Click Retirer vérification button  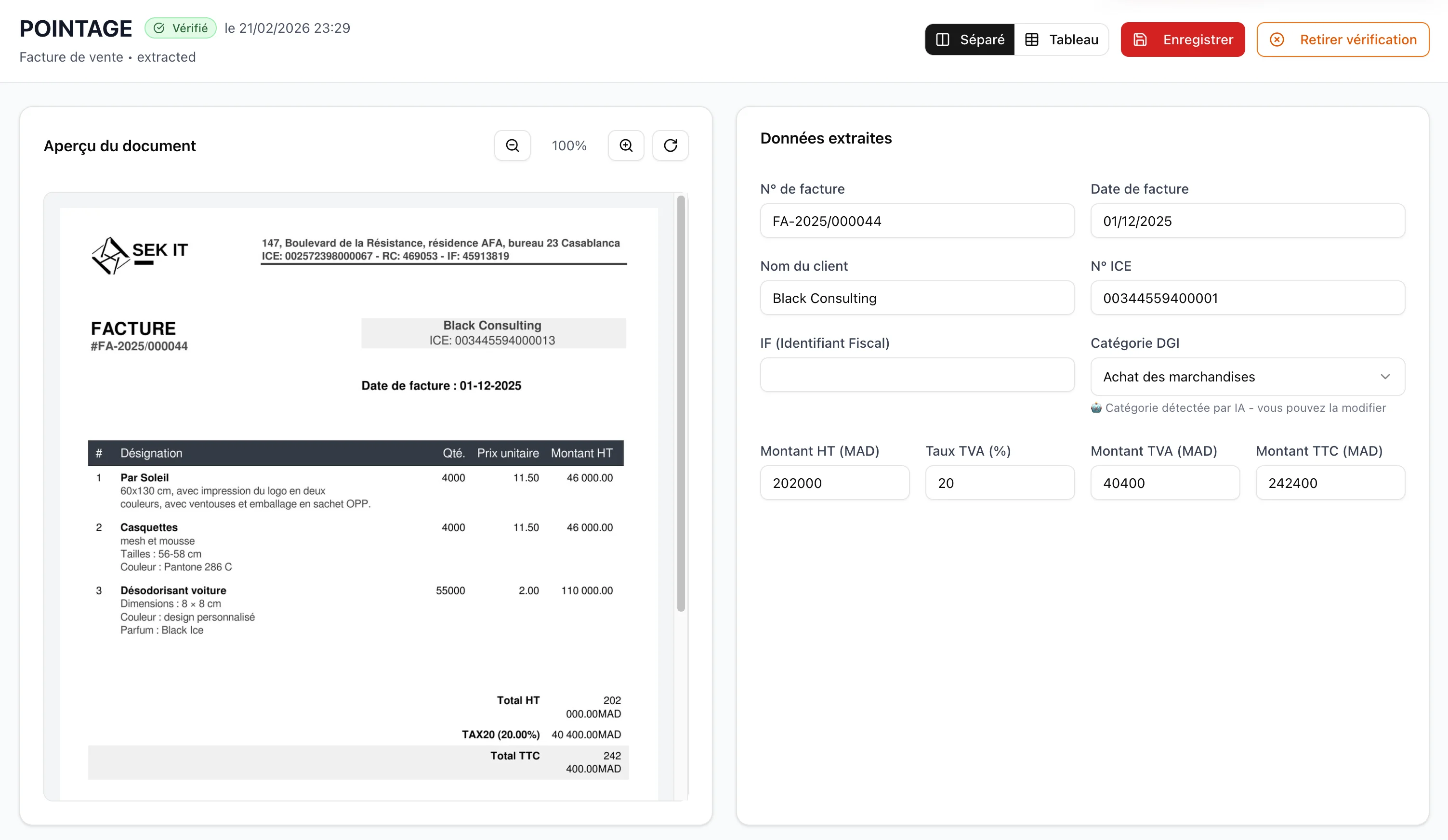coord(1343,39)
